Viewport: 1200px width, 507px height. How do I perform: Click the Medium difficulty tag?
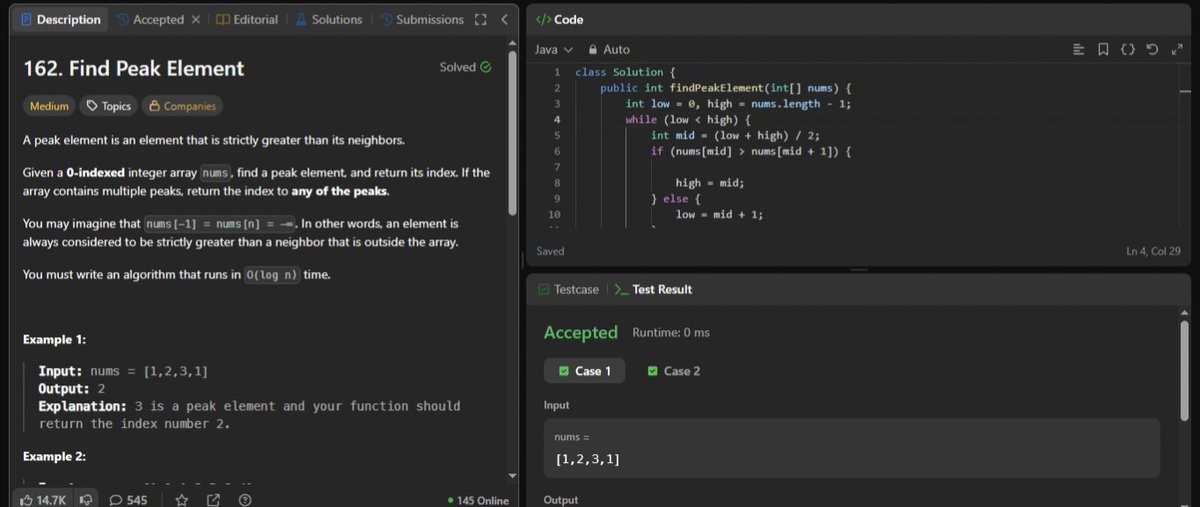(49, 106)
